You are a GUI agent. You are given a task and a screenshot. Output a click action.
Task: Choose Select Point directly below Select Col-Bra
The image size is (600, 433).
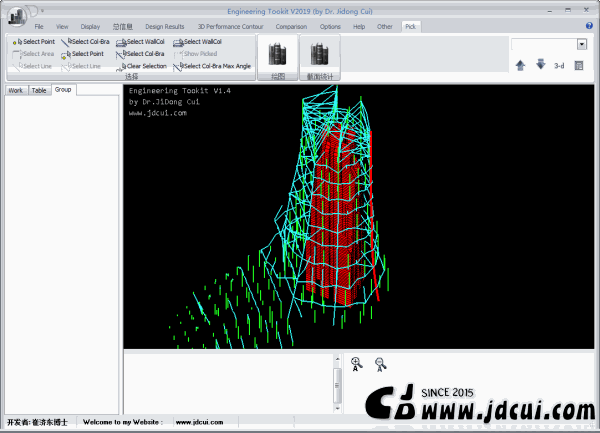click(x=83, y=54)
